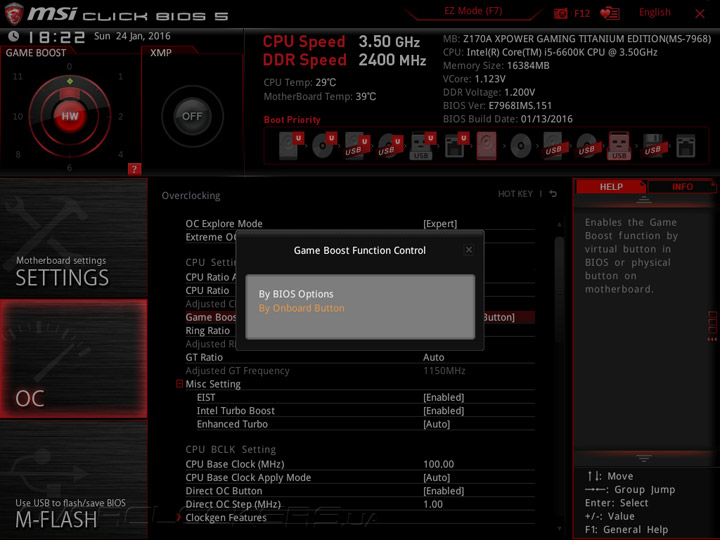
Task: Click the date Sun 24 Jan, 2016
Action: (x=132, y=36)
